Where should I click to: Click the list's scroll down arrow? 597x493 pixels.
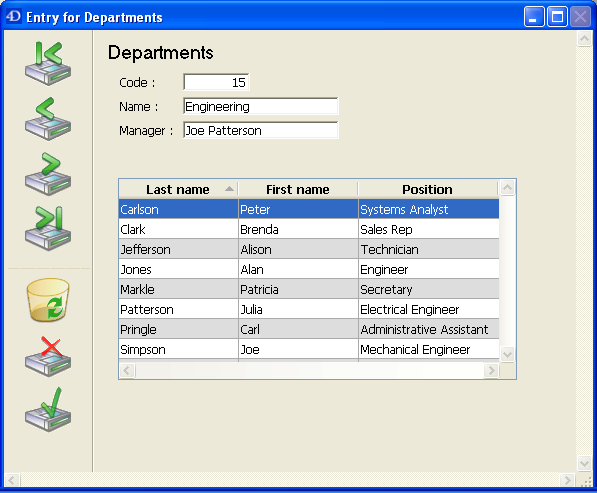pyautogui.click(x=507, y=354)
